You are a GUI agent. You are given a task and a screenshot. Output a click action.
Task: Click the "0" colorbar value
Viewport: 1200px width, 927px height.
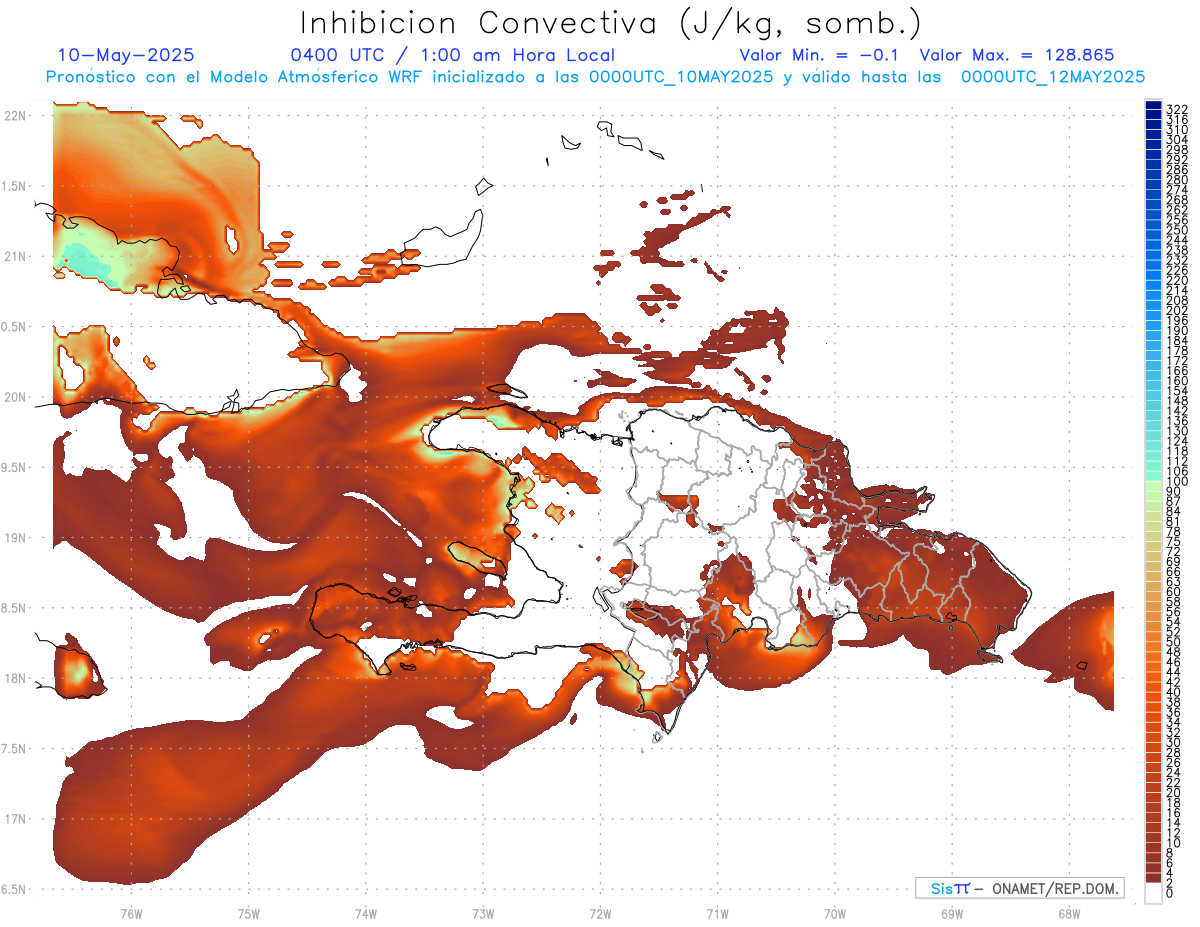click(1170, 894)
